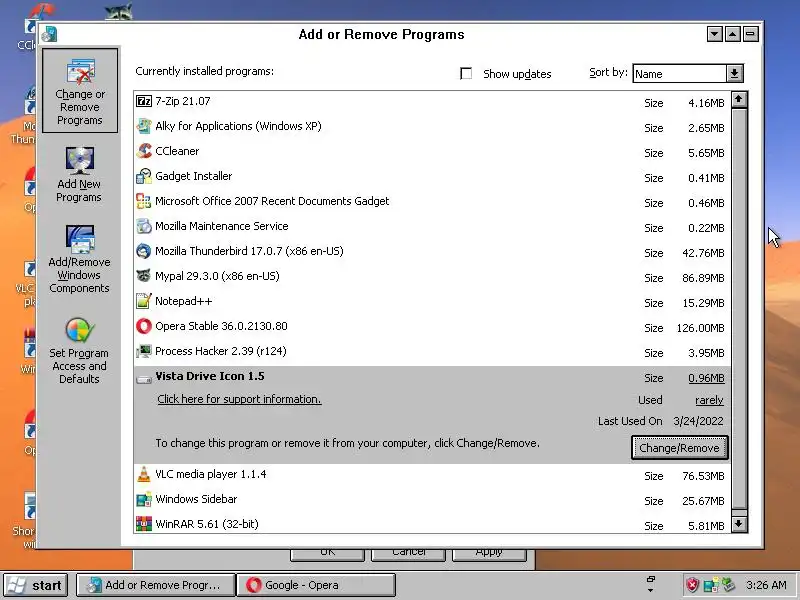Select Mozilla Maintenance Service entry text

coord(221,226)
